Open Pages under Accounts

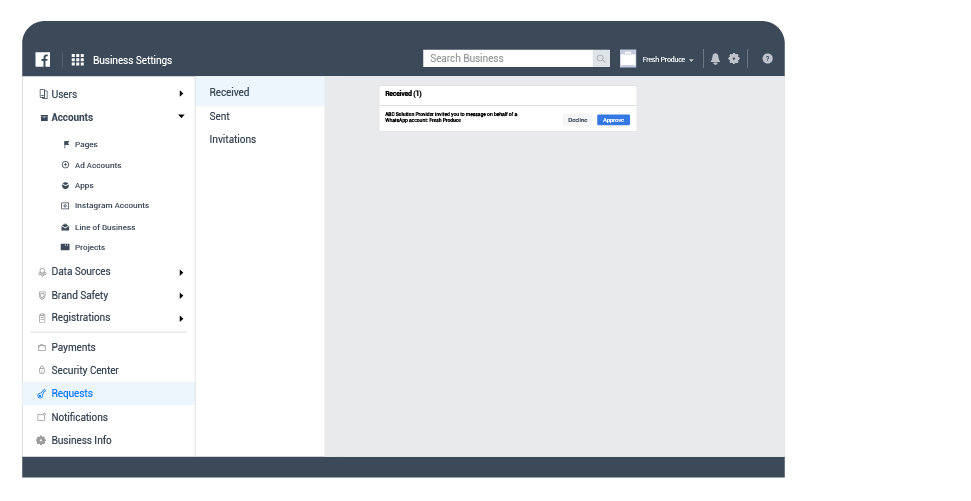(x=86, y=144)
